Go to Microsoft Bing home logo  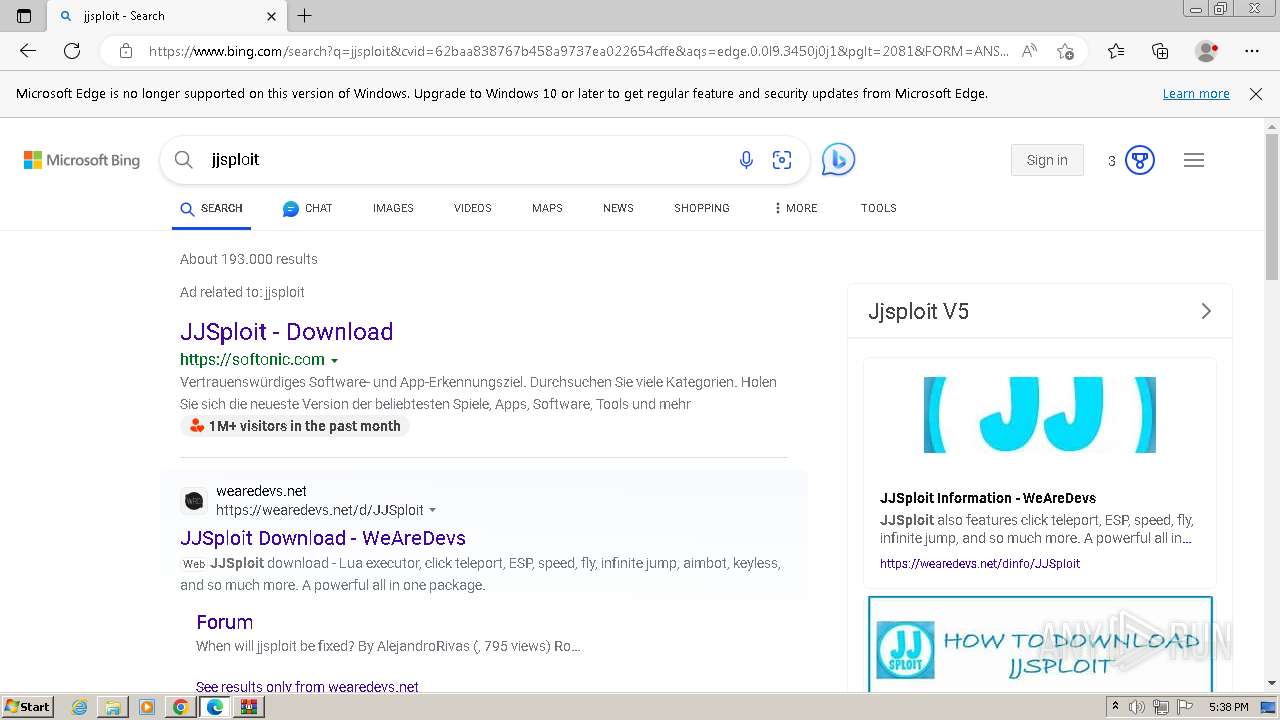tap(82, 160)
